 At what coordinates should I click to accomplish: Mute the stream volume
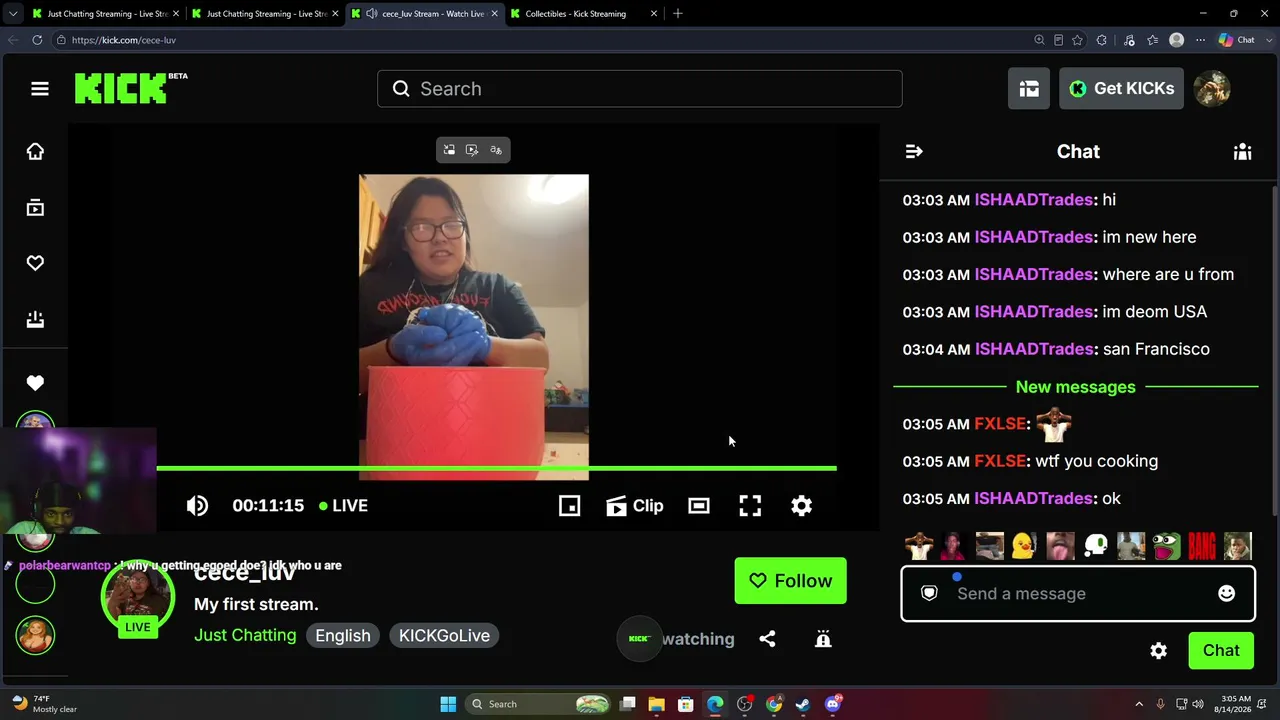tap(197, 506)
